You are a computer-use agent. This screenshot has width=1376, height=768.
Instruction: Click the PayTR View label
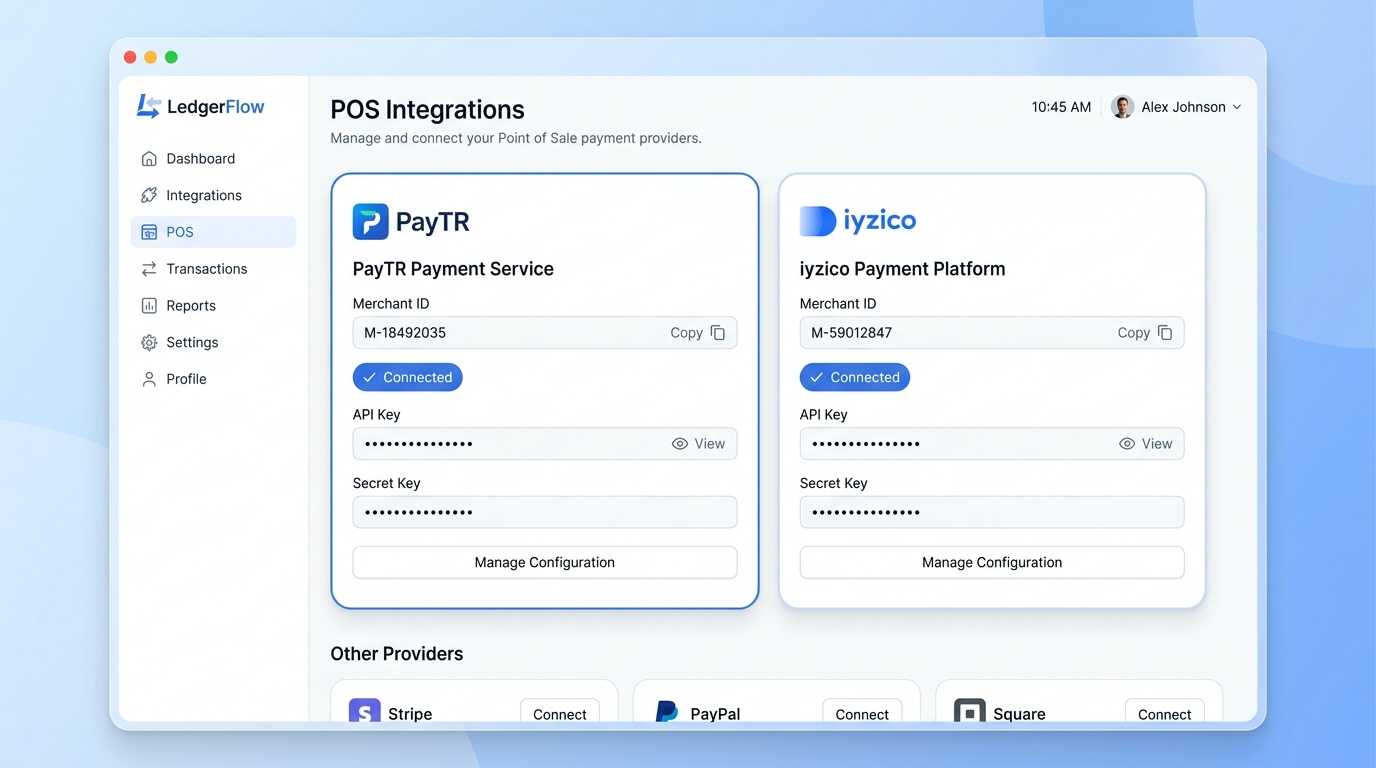(710, 444)
